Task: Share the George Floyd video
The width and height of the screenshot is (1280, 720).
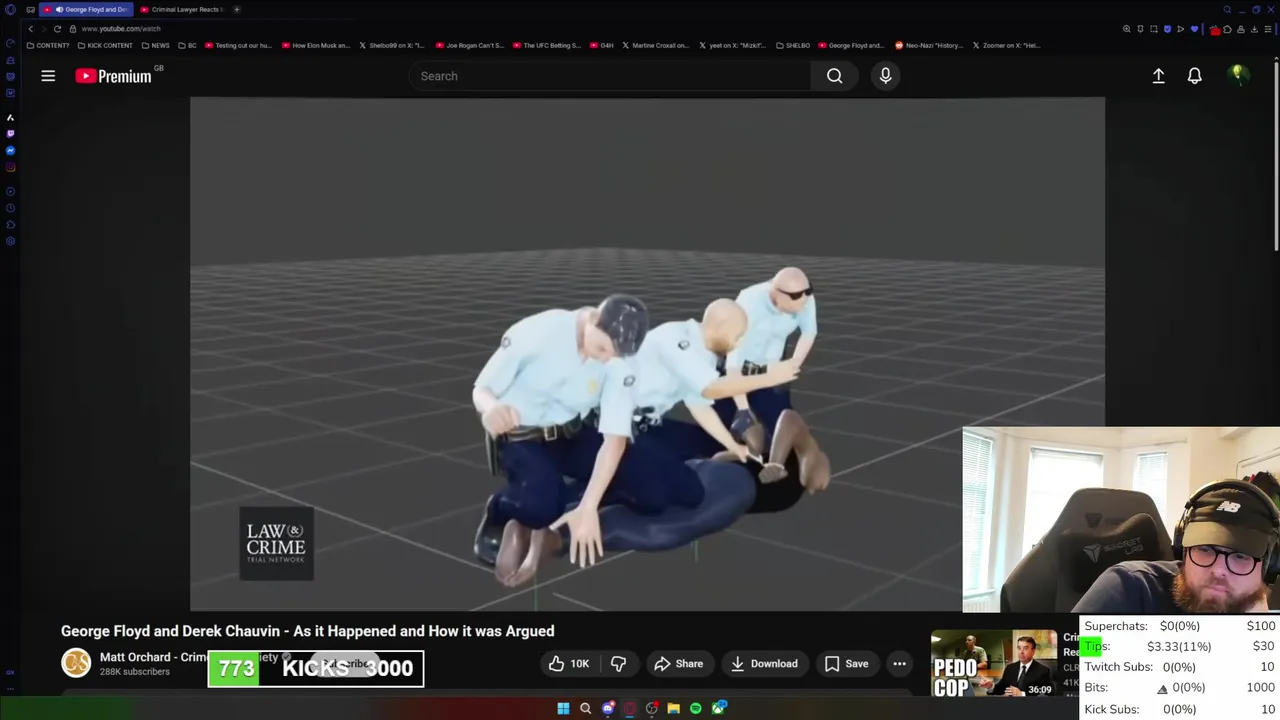Action: coord(679,664)
